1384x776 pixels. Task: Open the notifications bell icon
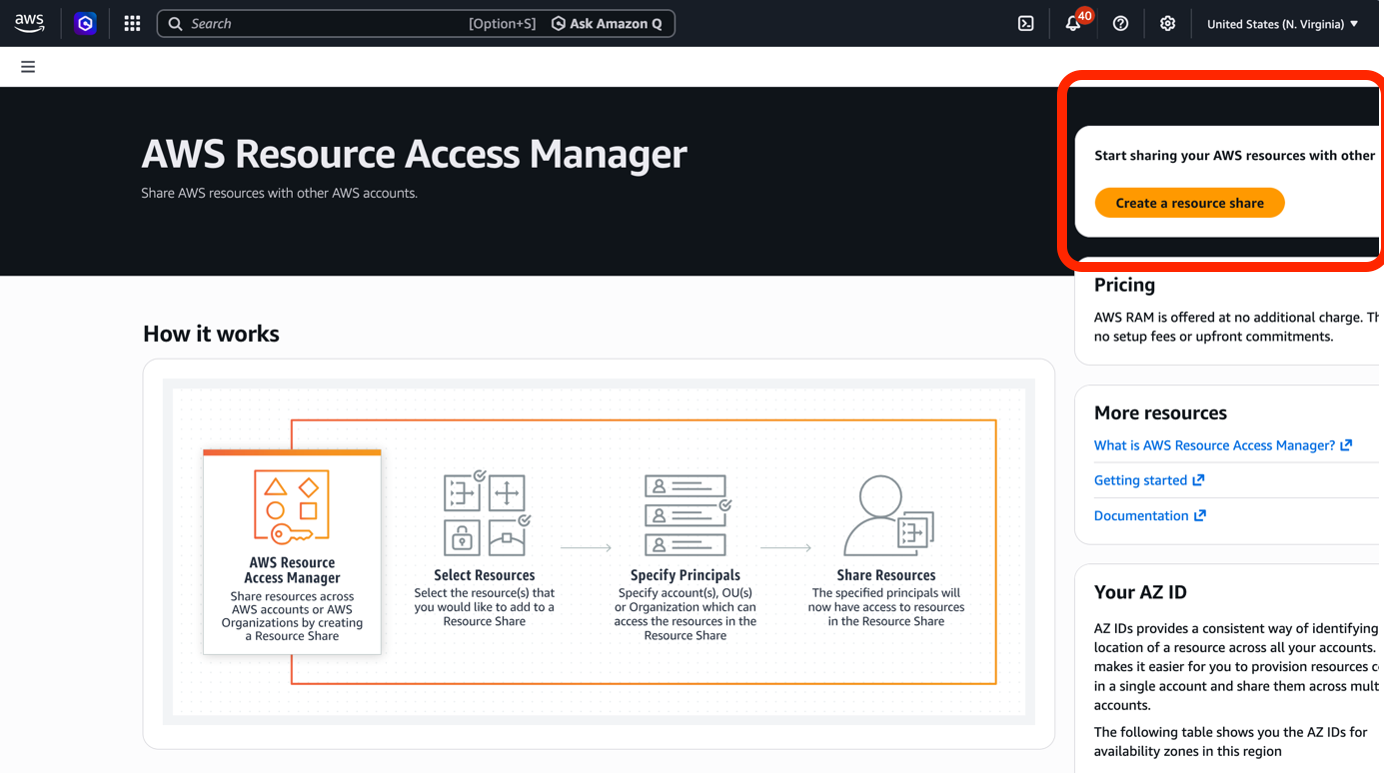[1073, 23]
